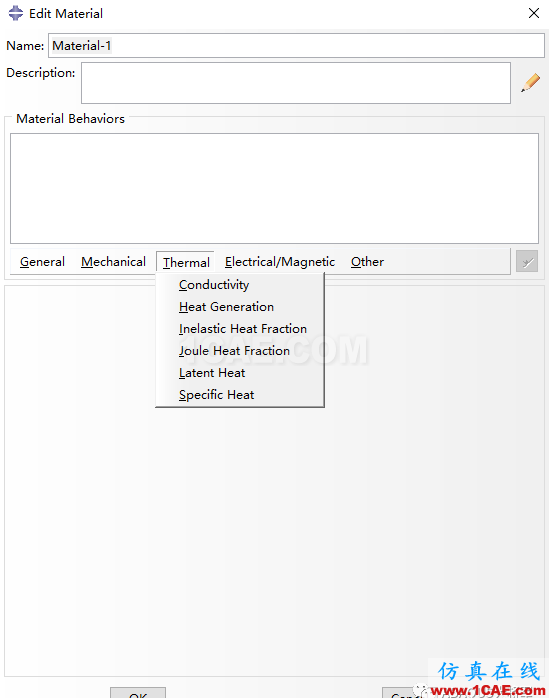Click the pencil edit description icon

tap(530, 83)
